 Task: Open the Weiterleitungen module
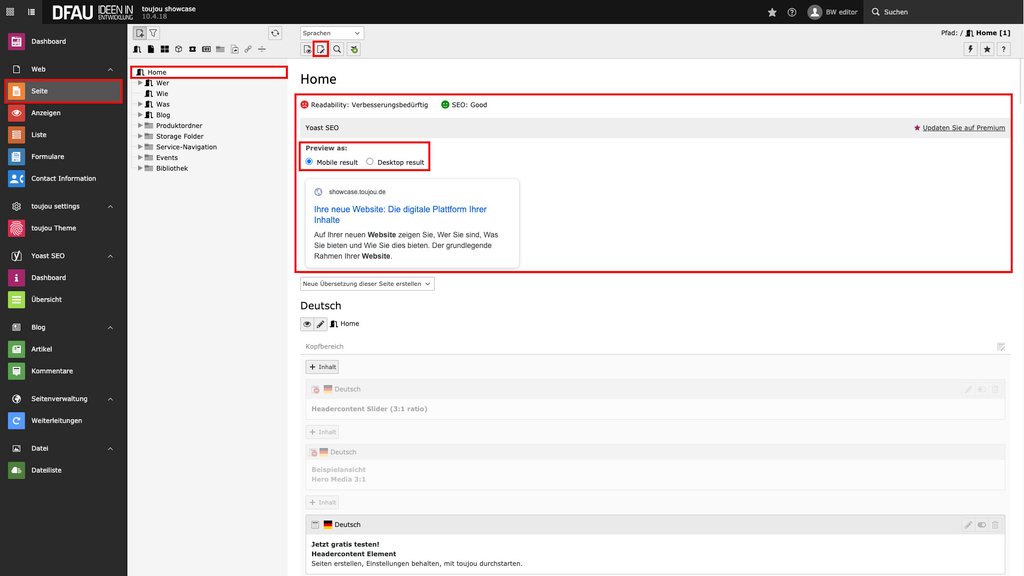(56, 421)
